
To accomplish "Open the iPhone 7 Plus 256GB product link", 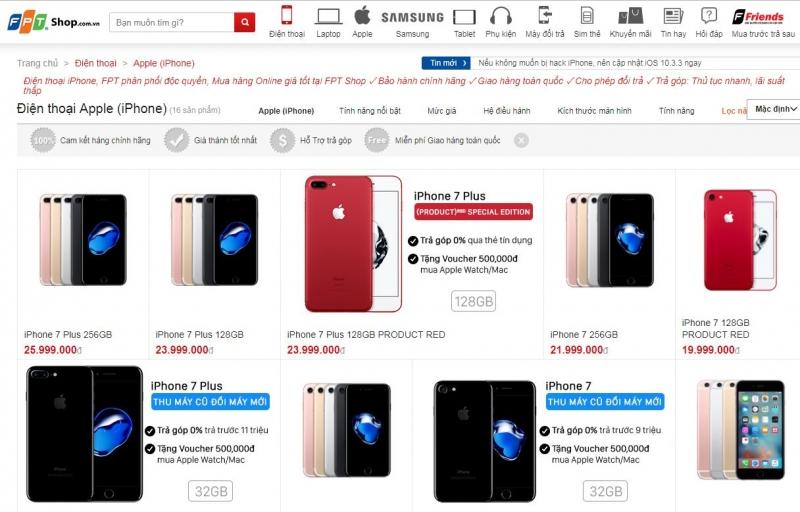I will pos(68,335).
